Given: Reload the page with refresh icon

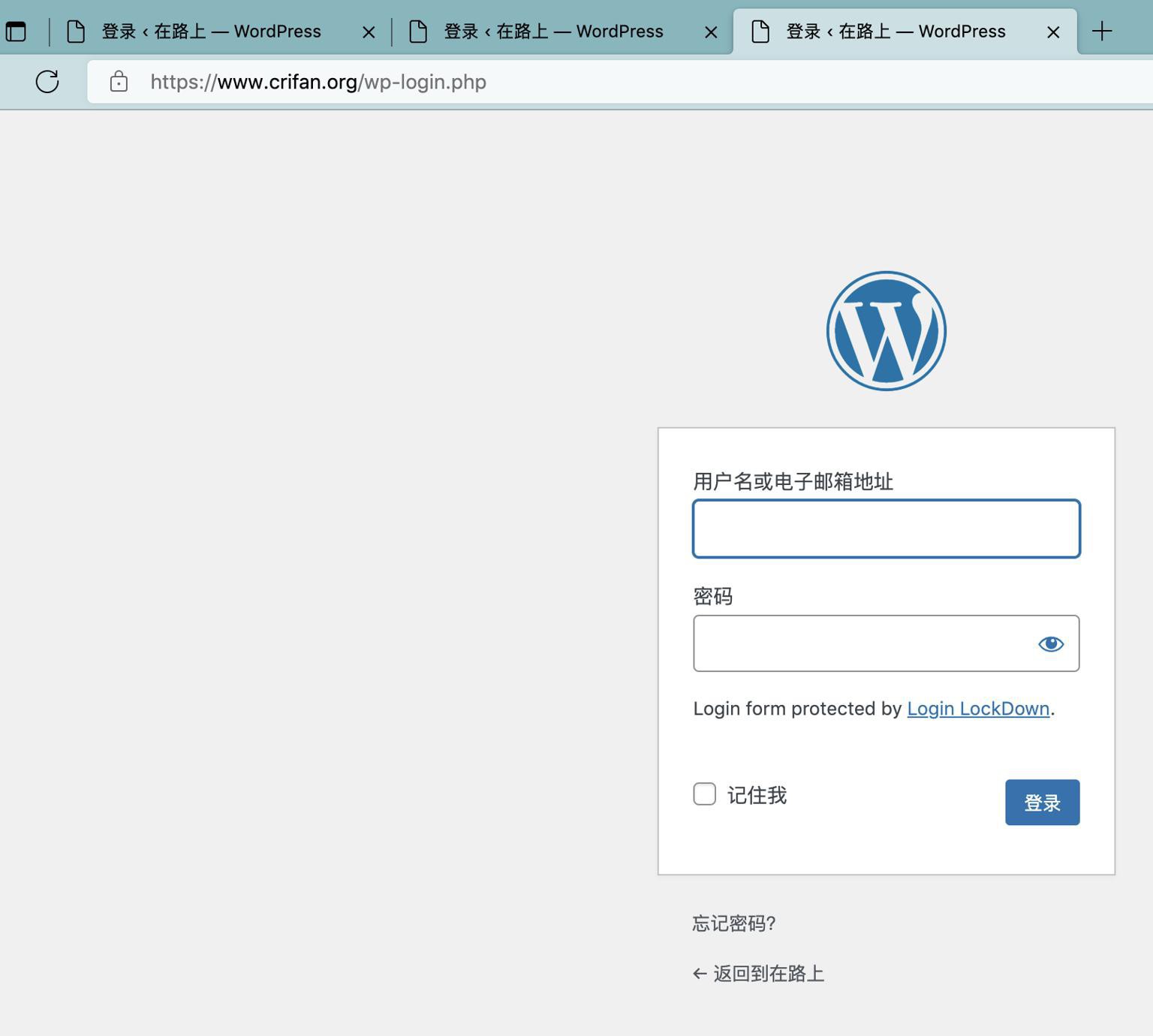Looking at the screenshot, I should click(x=47, y=82).
